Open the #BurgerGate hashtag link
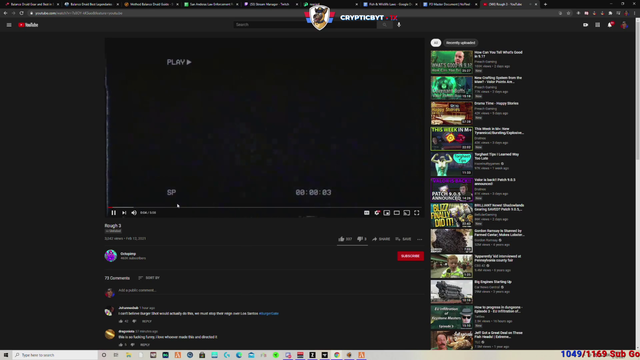This screenshot has height=360, width=640. (269, 313)
